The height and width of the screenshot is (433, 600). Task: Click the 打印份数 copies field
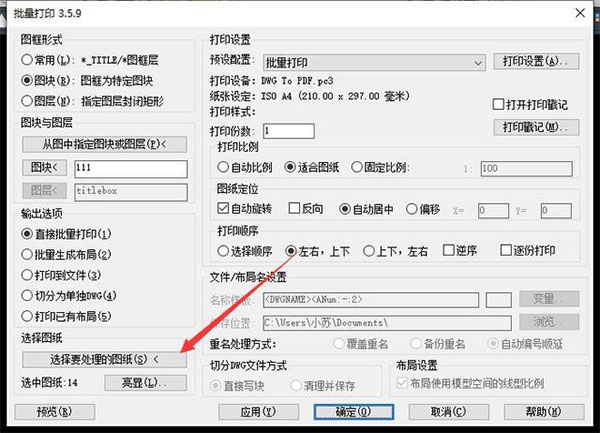[x=289, y=131]
